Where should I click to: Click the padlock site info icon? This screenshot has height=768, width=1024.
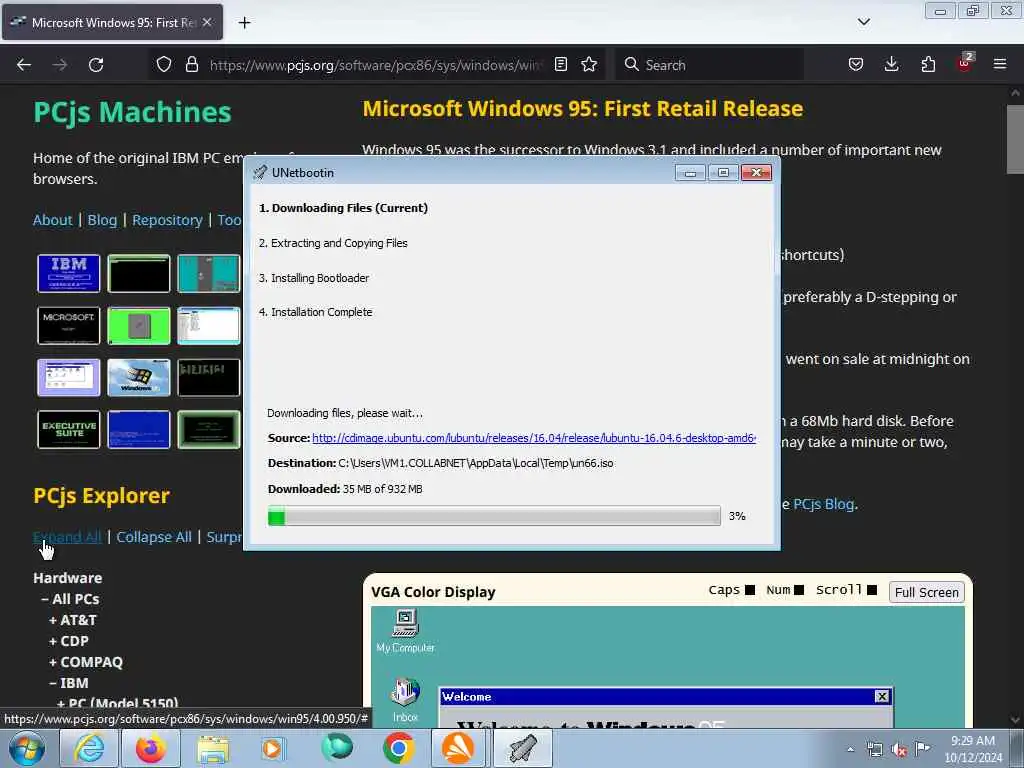pos(191,65)
